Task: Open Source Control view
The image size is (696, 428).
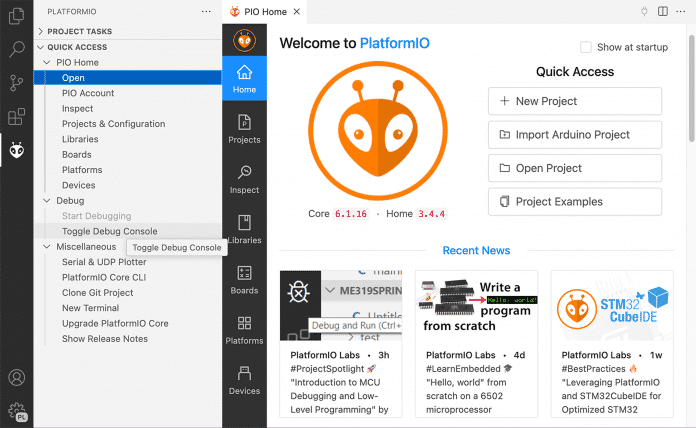Action: click(x=16, y=82)
